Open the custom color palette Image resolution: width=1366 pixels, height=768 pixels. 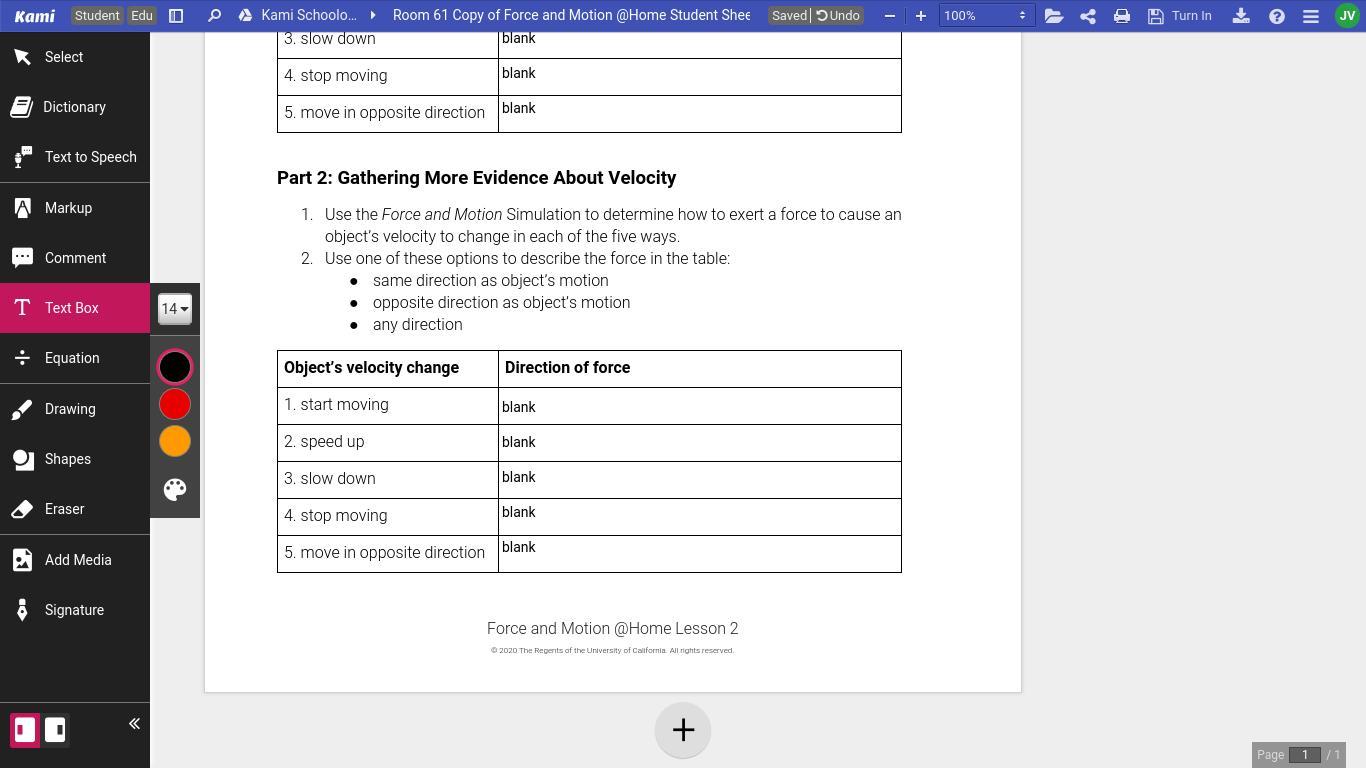point(175,489)
